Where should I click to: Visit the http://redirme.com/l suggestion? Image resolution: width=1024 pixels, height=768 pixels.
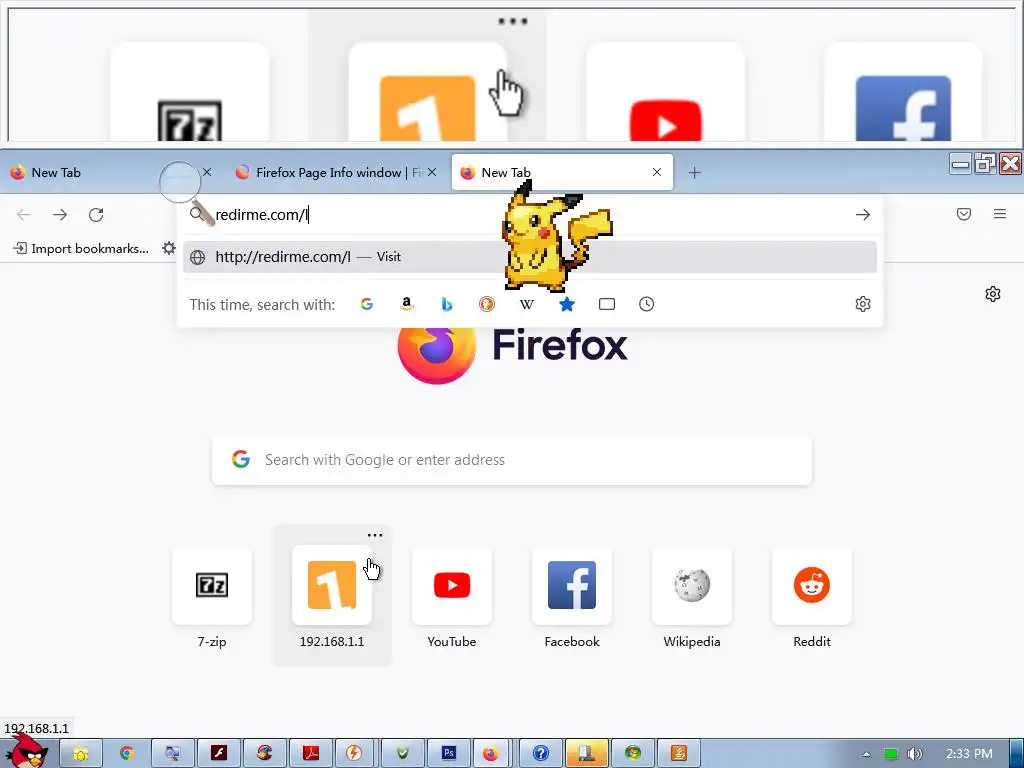(x=530, y=257)
